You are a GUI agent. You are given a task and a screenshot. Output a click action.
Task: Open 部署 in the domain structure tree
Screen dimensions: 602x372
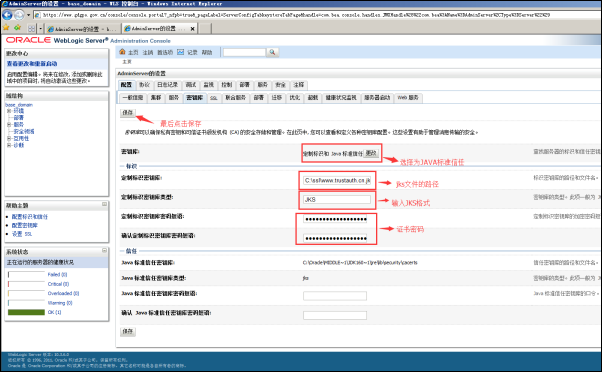18,117
